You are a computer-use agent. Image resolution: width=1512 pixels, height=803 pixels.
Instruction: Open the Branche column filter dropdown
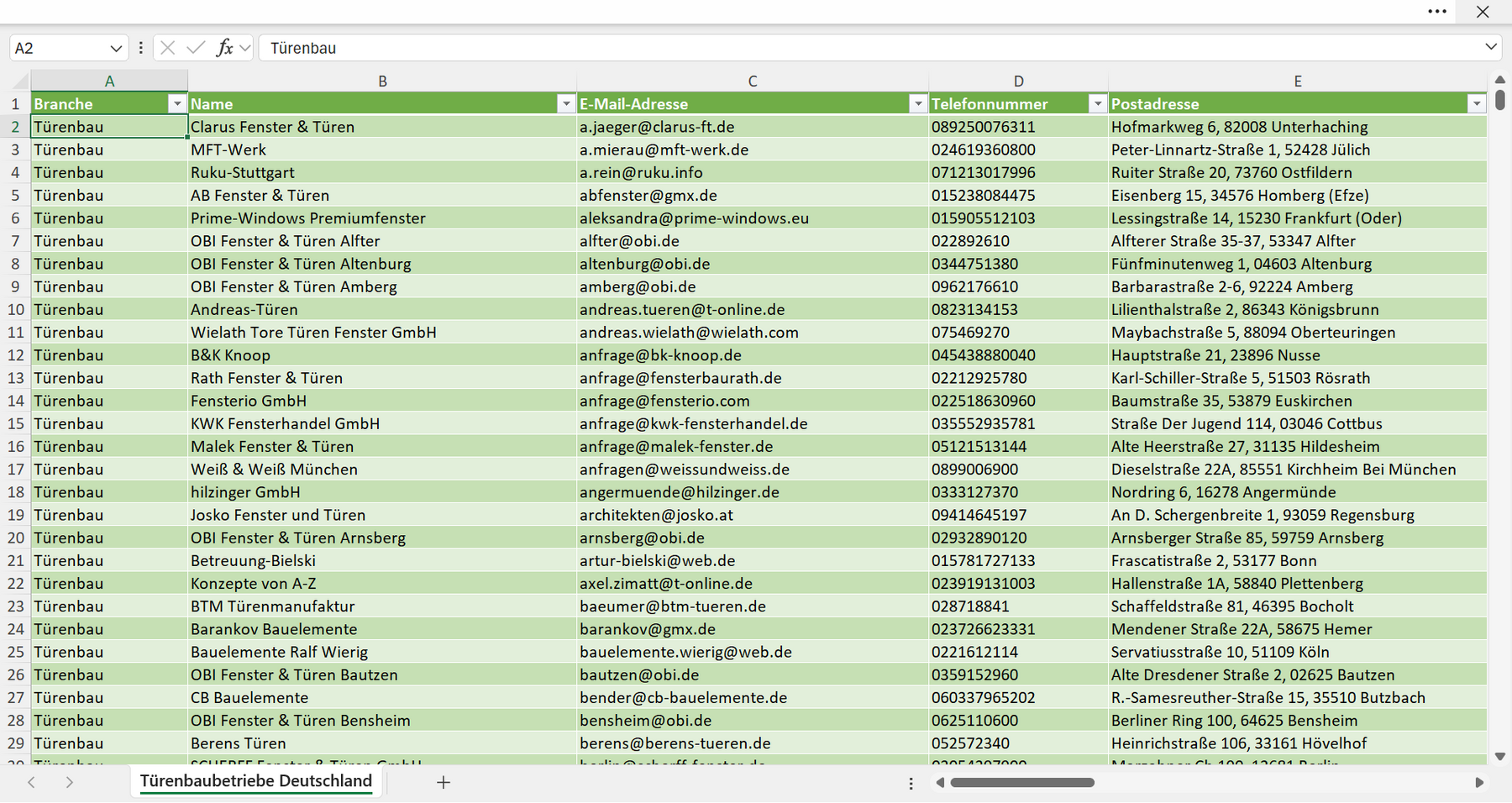pyautogui.click(x=176, y=103)
